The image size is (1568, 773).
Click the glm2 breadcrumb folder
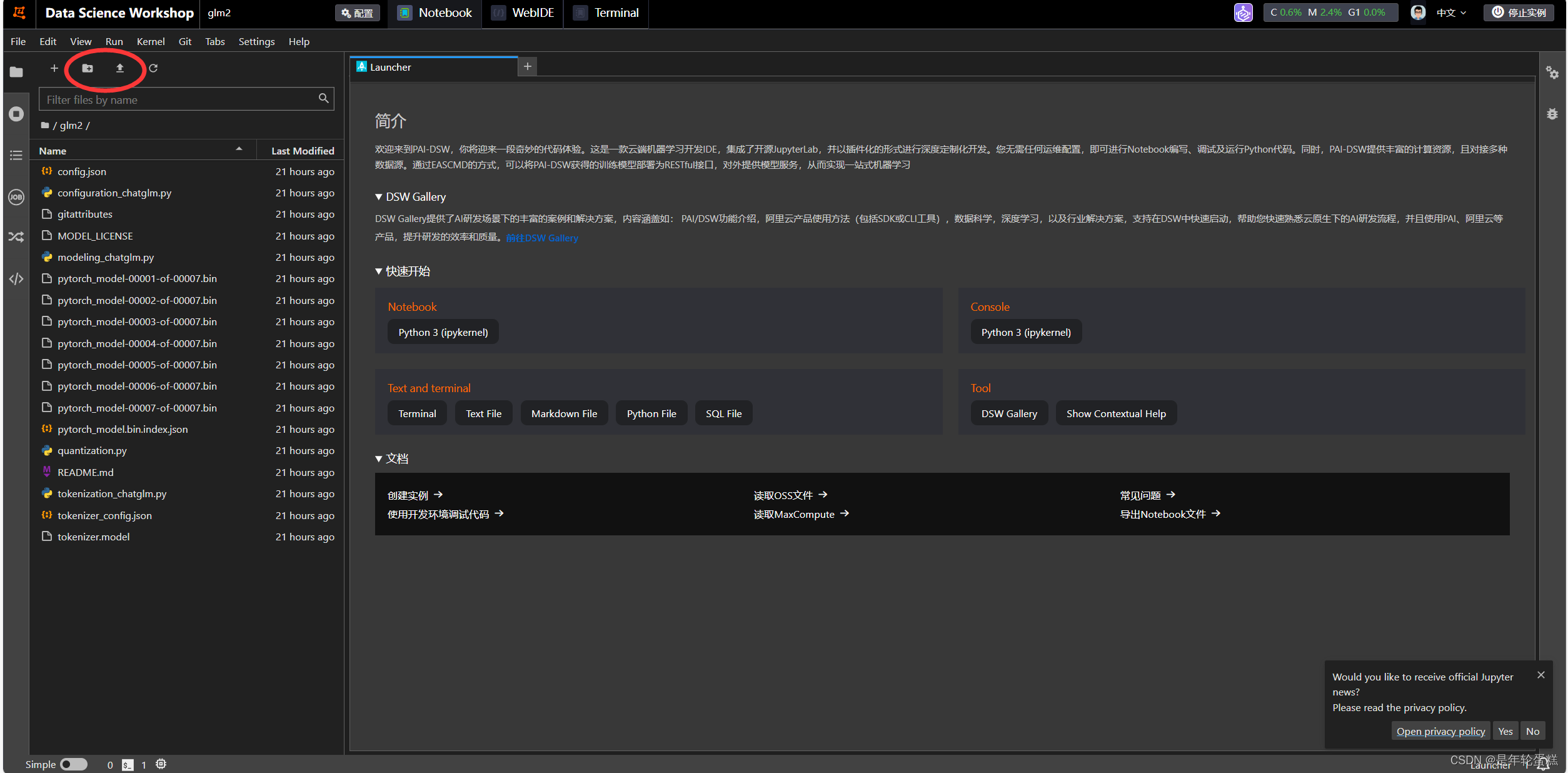(x=71, y=125)
